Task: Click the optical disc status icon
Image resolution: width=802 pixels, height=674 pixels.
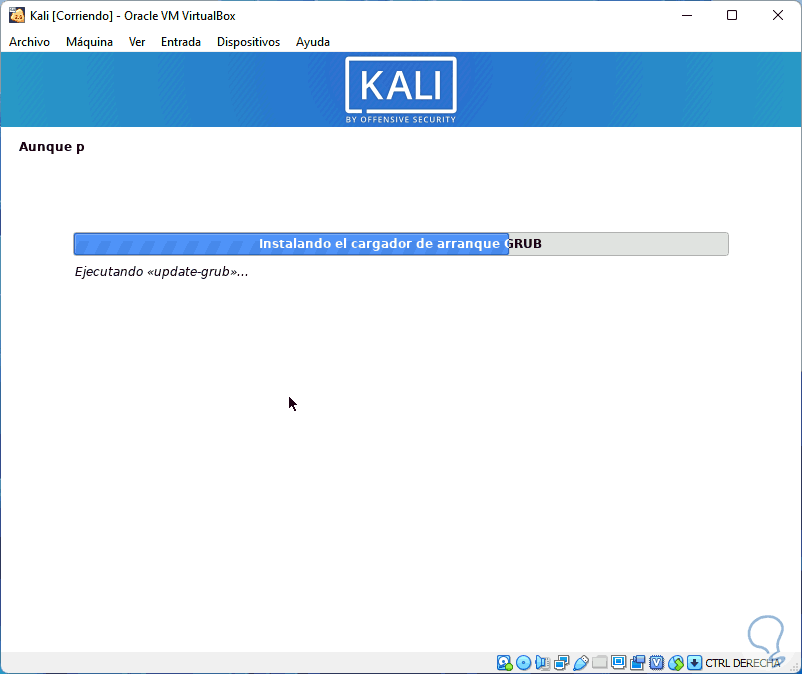Action: pos(523,663)
